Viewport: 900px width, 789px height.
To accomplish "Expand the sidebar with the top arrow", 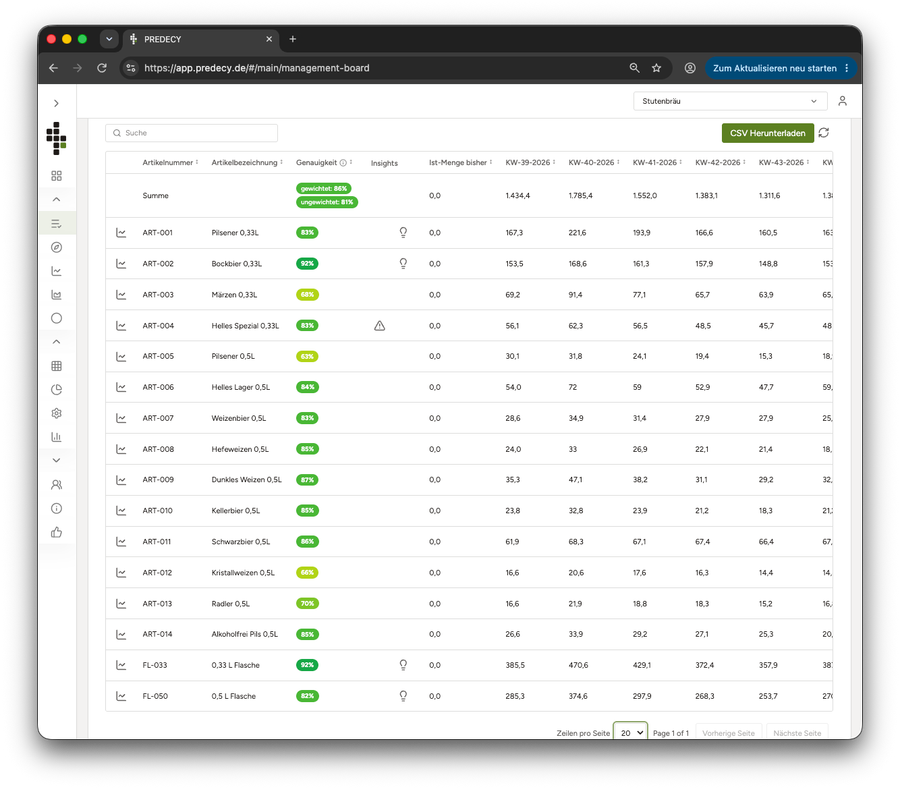I will 56,103.
